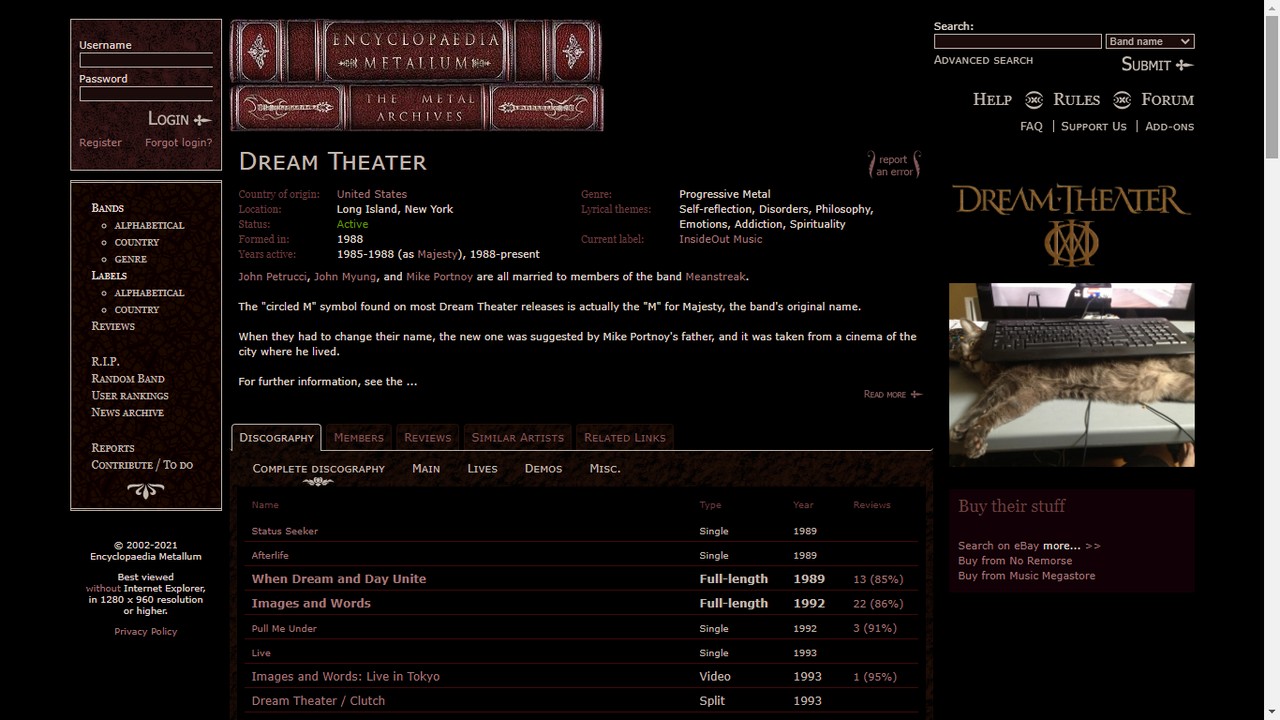Open the Contribute / To do link

(x=142, y=465)
